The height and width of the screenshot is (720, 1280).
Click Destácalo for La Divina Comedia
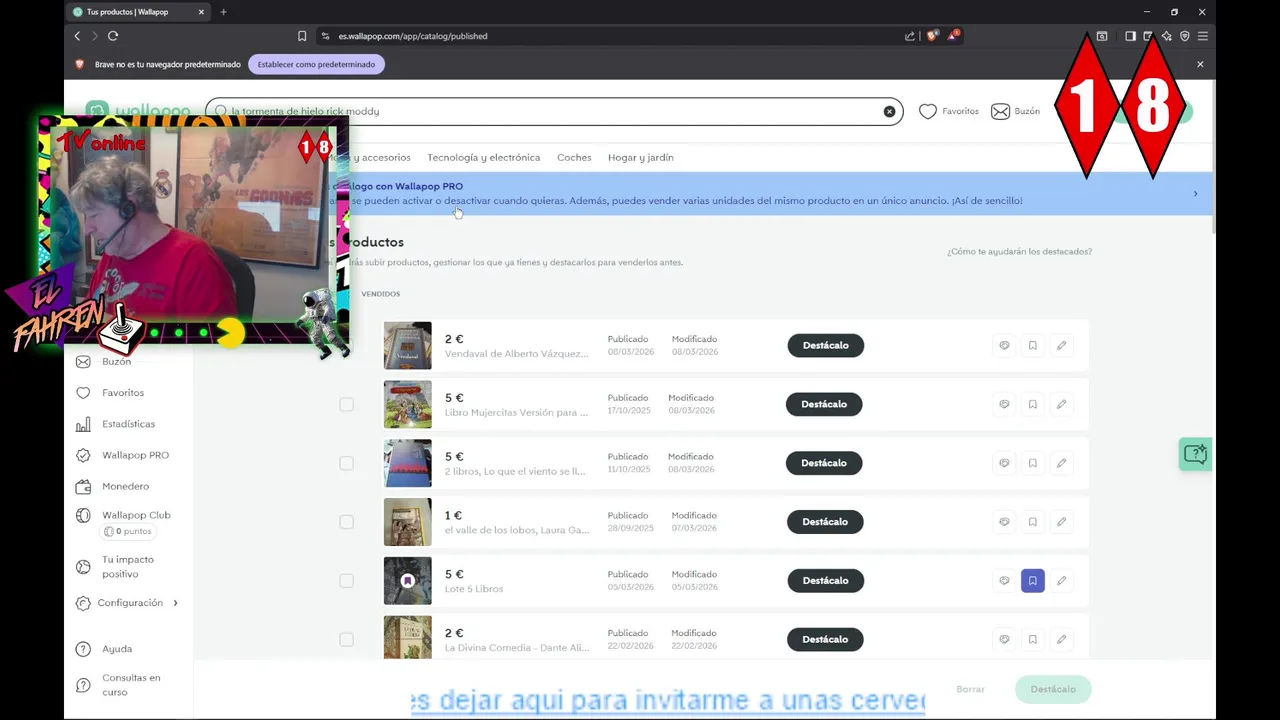825,639
